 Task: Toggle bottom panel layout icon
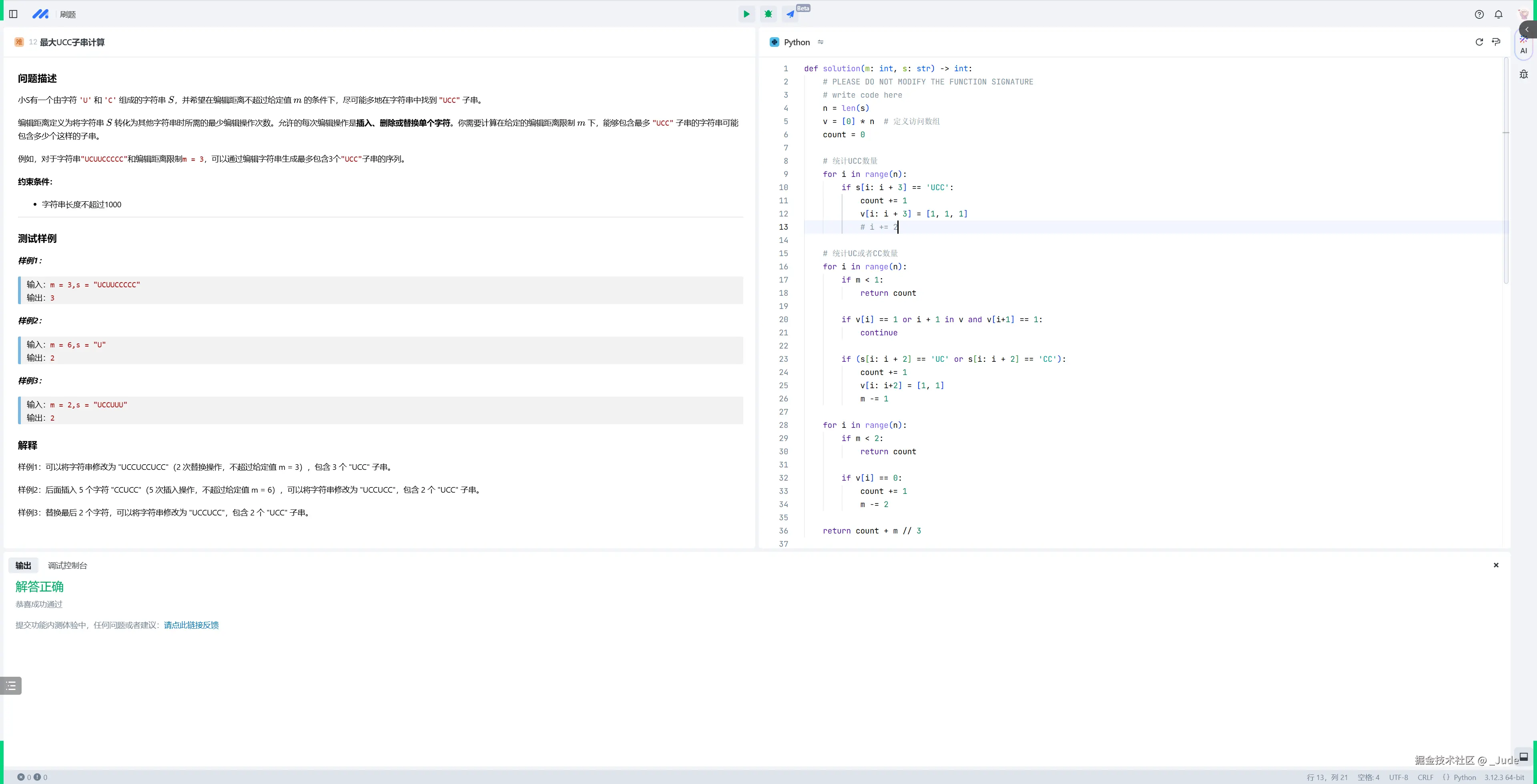click(1523, 756)
